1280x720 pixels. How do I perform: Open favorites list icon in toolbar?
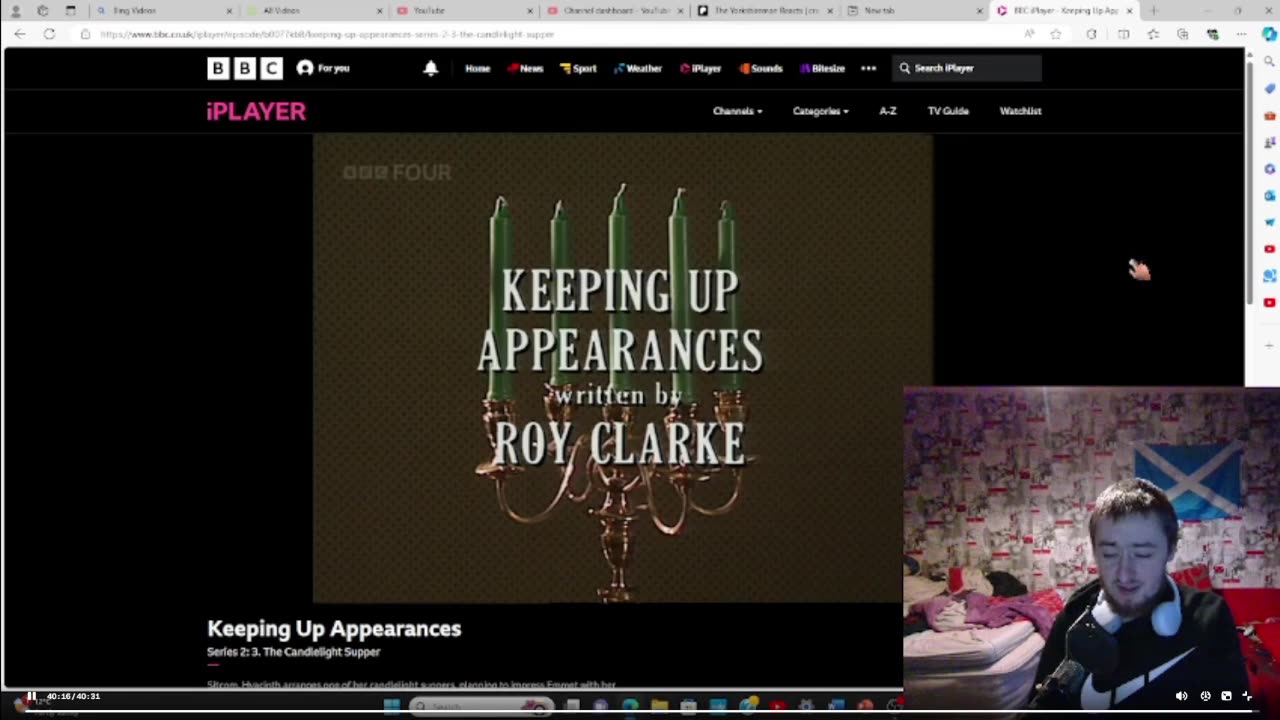tap(1153, 34)
